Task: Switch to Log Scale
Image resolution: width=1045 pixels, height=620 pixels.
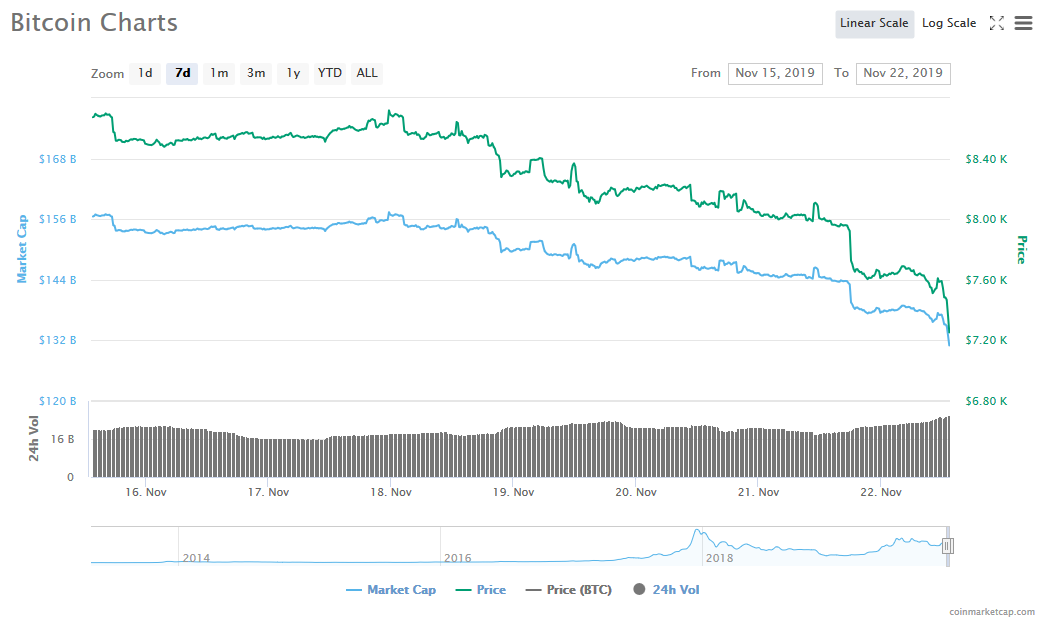Action: pyautogui.click(x=949, y=23)
